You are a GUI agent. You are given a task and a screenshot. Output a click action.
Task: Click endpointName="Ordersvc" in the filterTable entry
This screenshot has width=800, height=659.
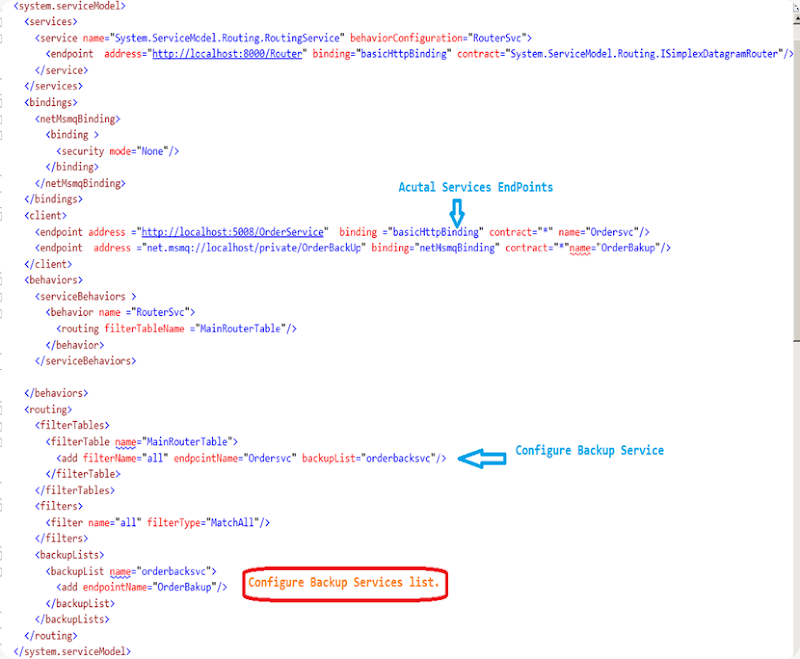click(235, 458)
